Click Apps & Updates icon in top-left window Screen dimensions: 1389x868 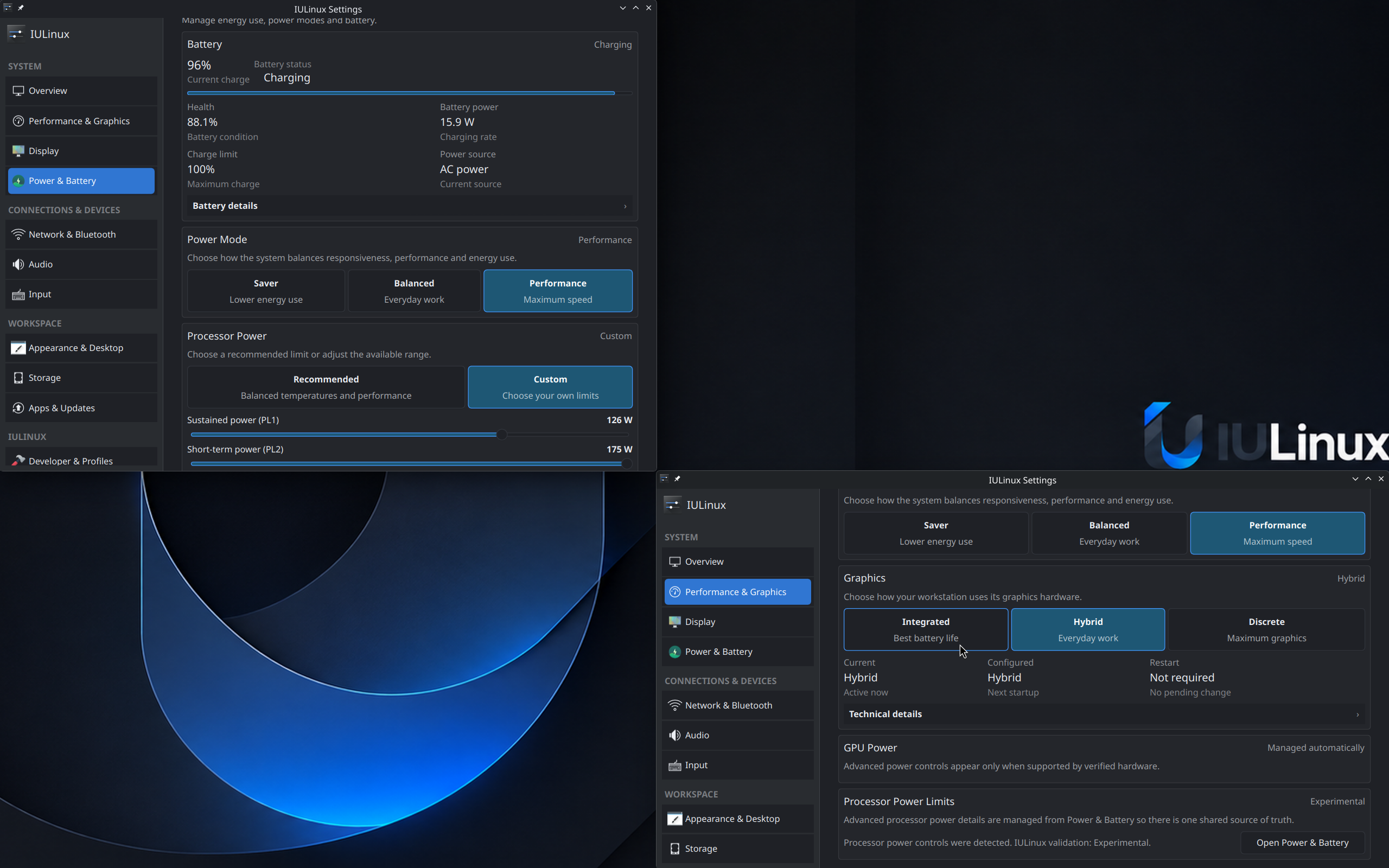[x=18, y=408]
